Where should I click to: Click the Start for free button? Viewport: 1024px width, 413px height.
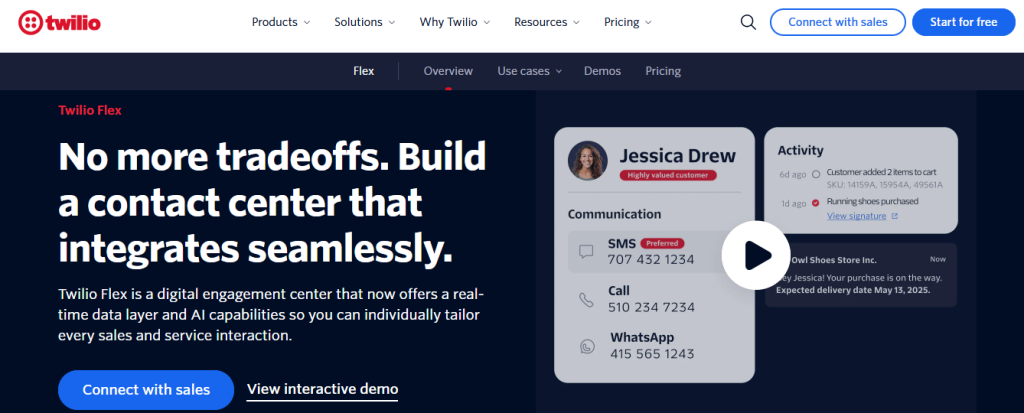coord(963,22)
